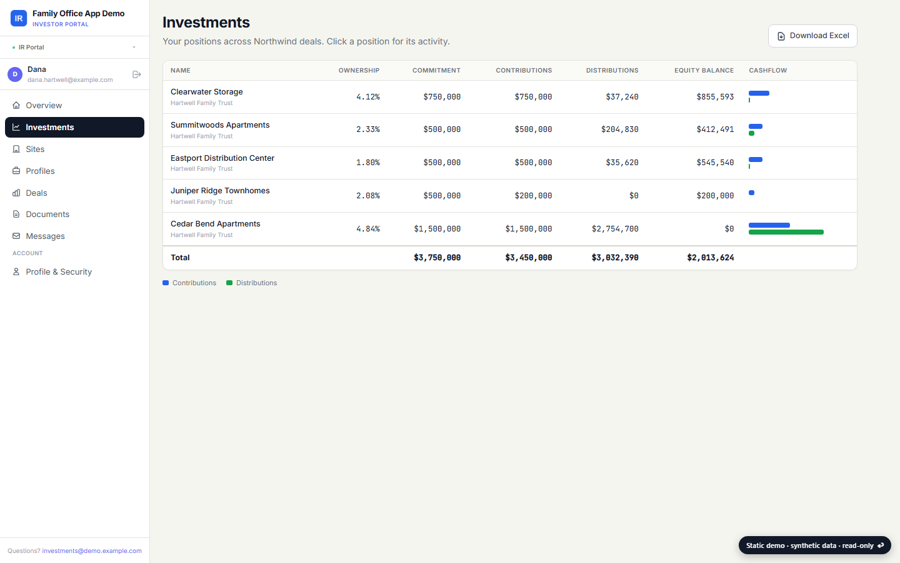Open the Profiles section

(x=75, y=171)
